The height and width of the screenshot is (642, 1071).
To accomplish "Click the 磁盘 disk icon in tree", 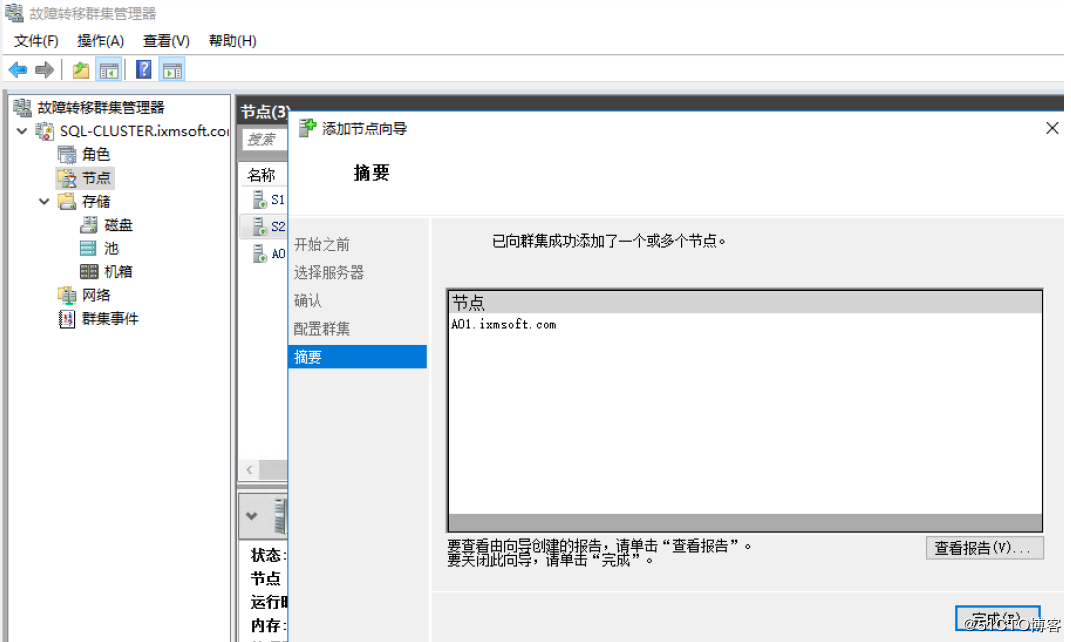I will (x=89, y=225).
